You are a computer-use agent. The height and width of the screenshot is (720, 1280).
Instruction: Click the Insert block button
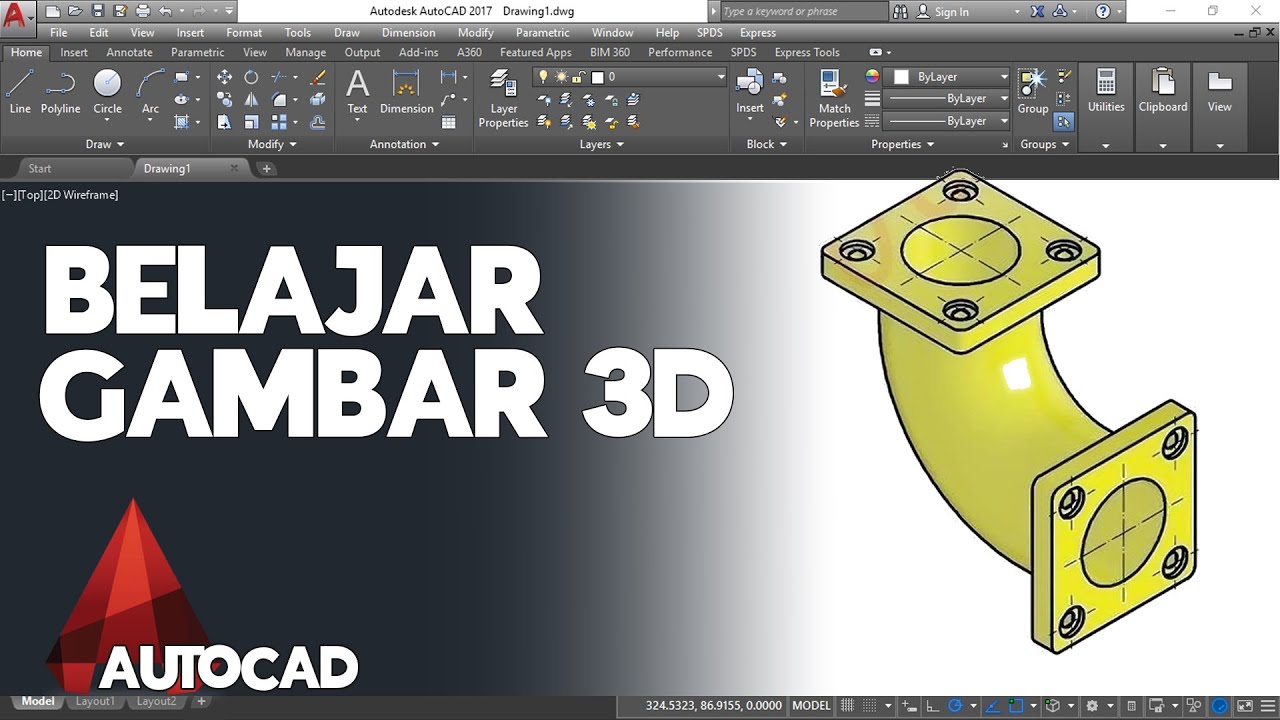[750, 92]
